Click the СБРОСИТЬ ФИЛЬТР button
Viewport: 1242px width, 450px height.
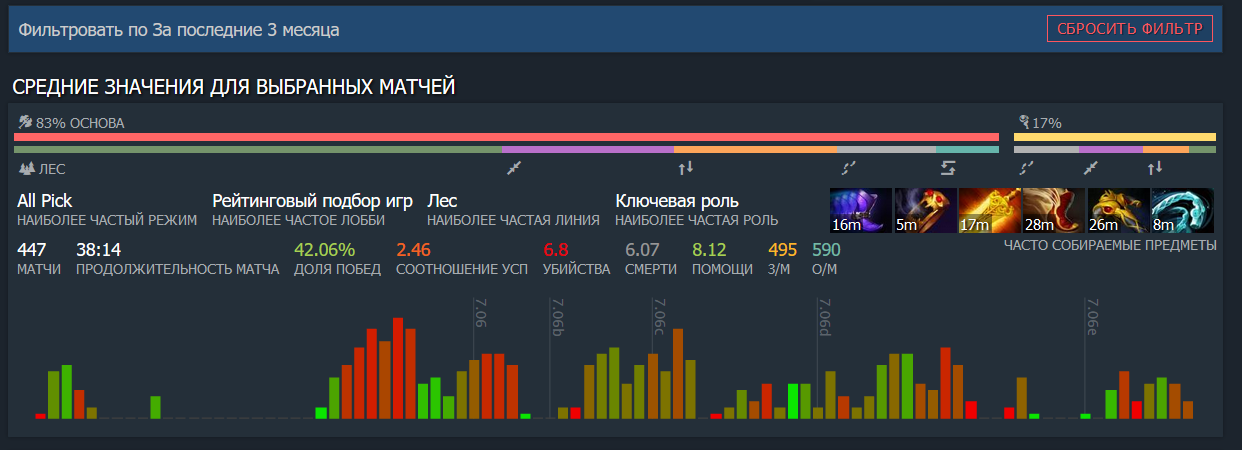[1130, 29]
